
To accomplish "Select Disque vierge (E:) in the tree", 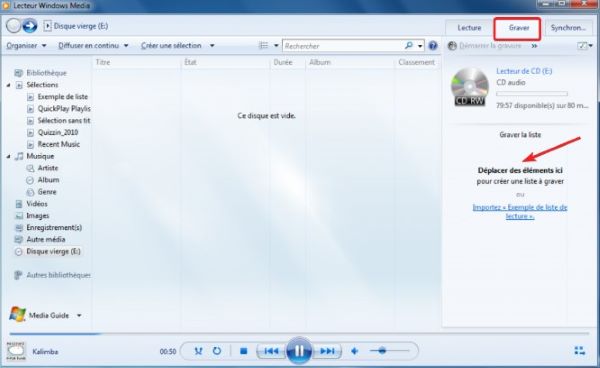I will [53, 252].
